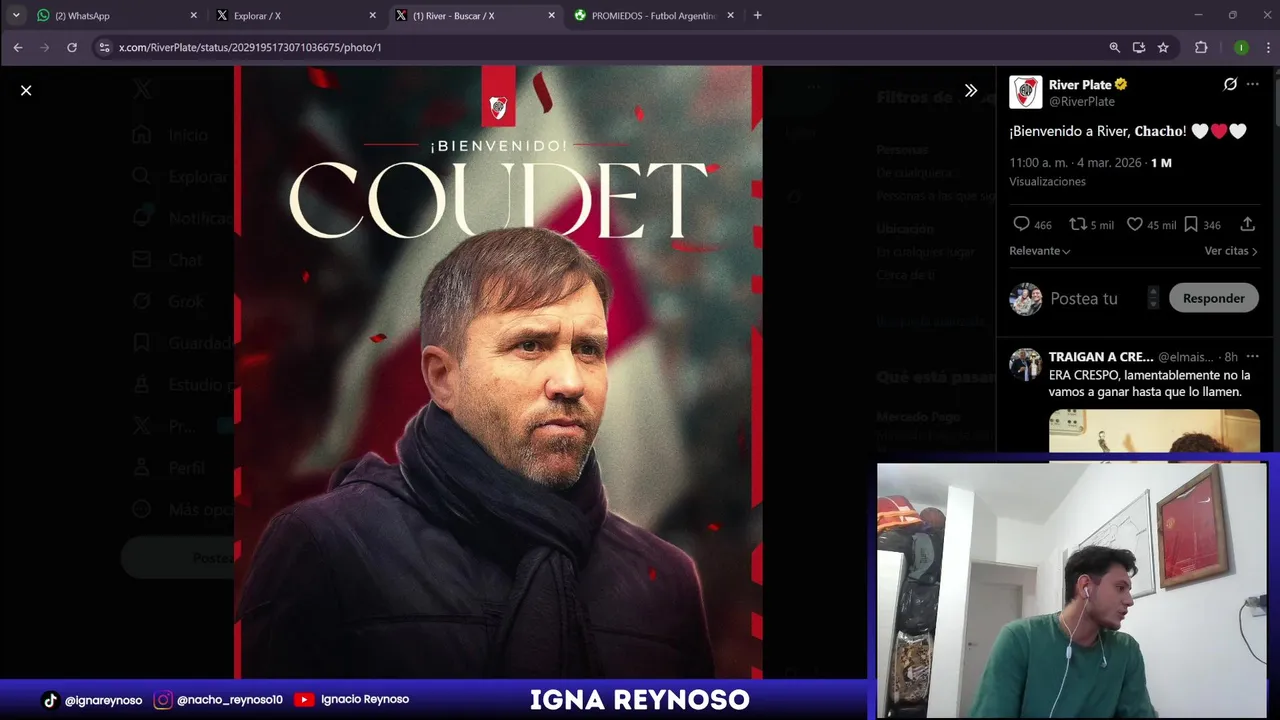This screenshot has width=1280, height=720.
Task: Click the Grok explain icon on the tweet
Action: [x=1230, y=84]
